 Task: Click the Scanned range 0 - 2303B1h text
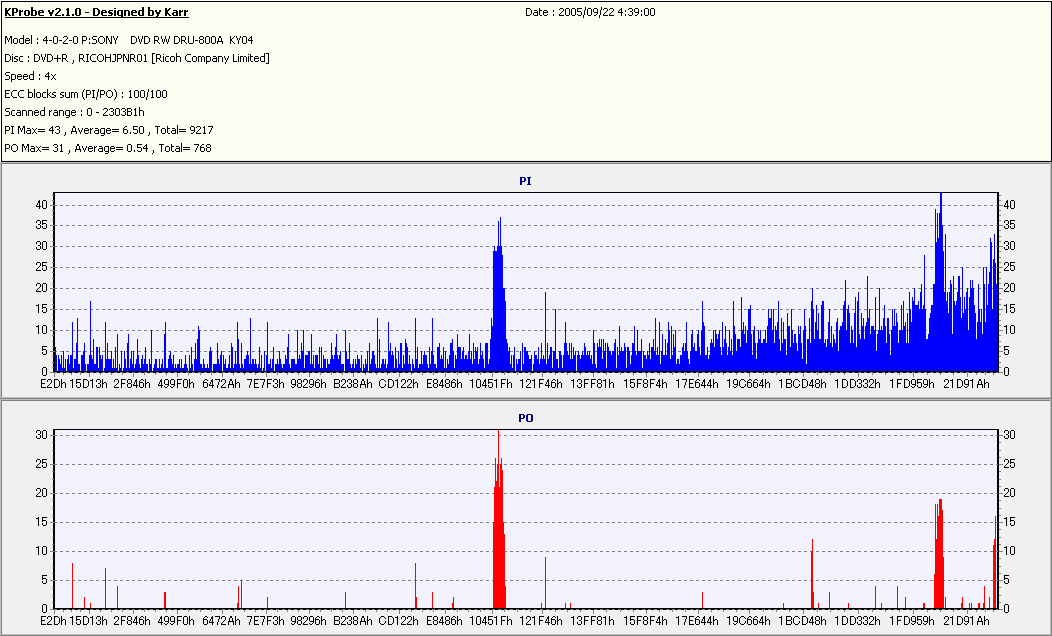74,112
